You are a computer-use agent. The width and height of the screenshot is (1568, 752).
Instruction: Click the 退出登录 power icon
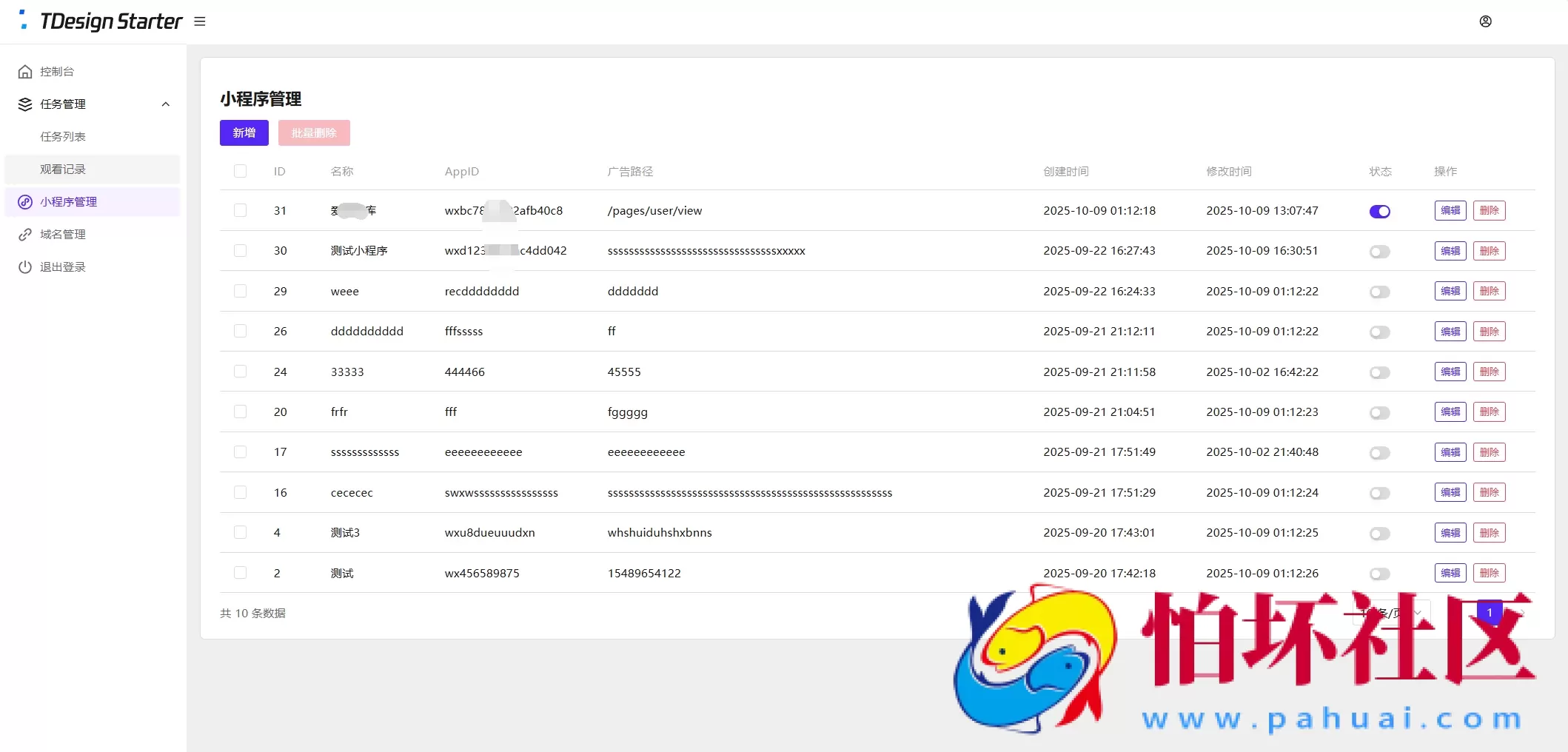tap(25, 267)
